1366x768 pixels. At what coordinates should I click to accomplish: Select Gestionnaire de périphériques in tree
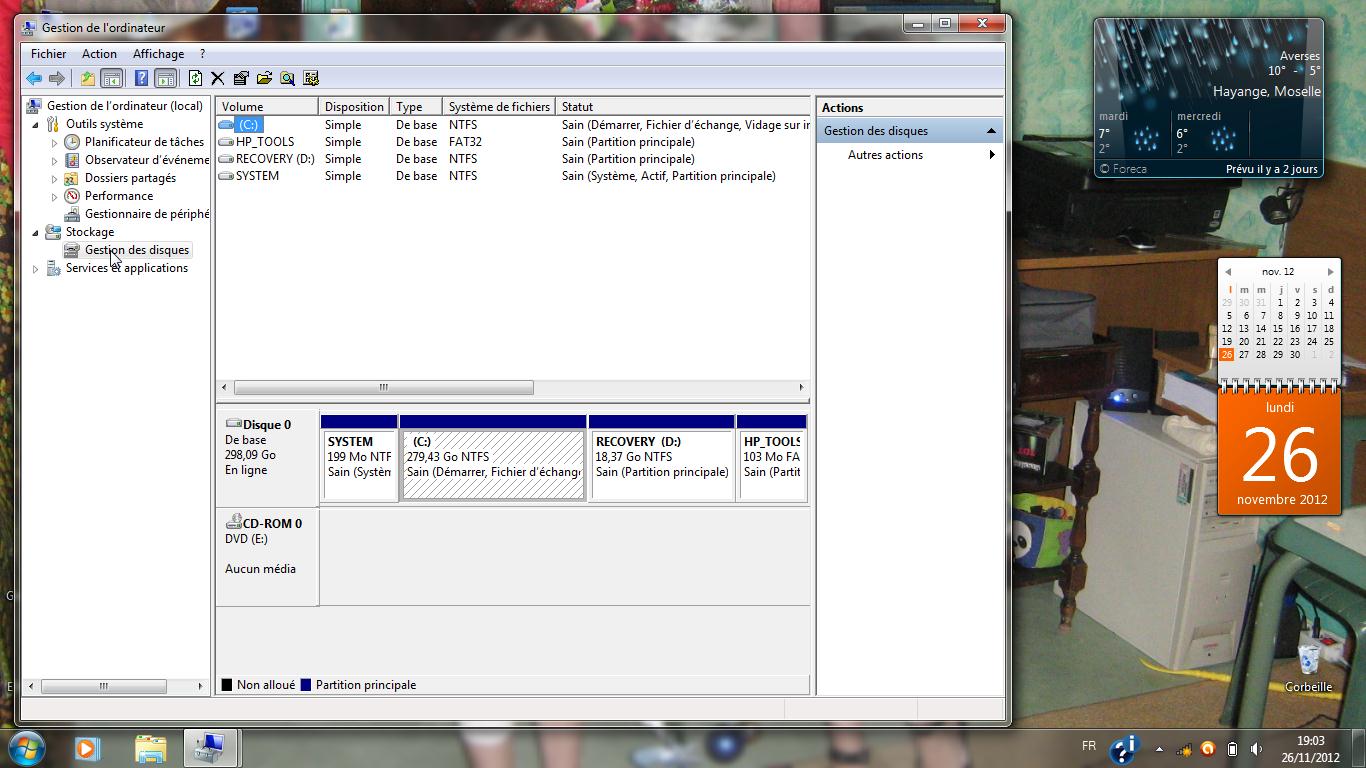(x=146, y=214)
